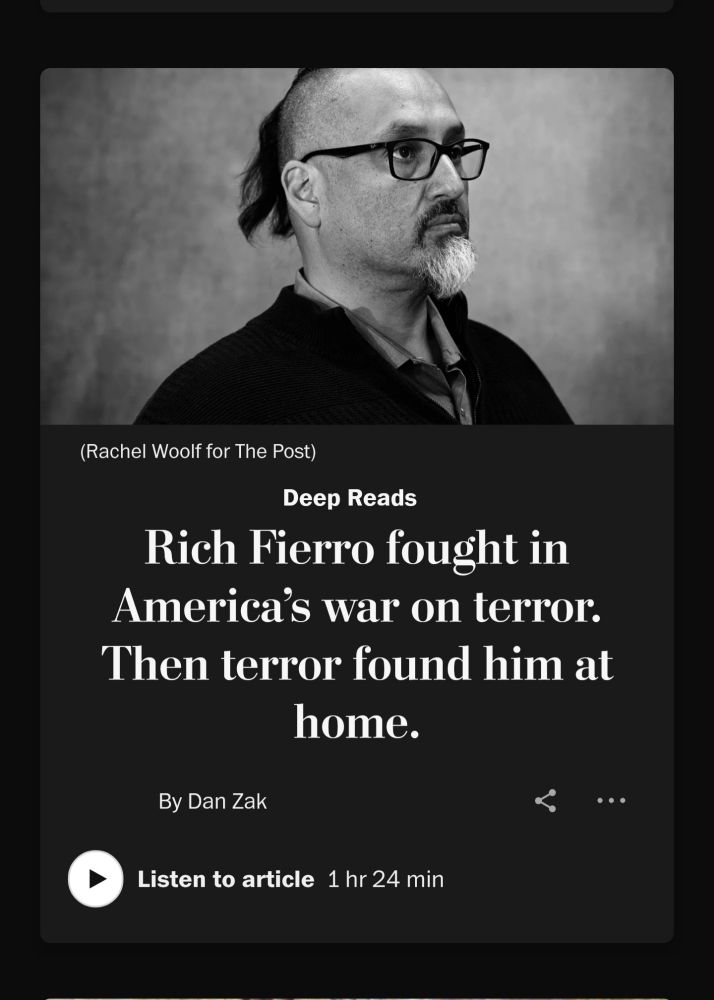The width and height of the screenshot is (714, 1000).
Task: Open the three-dot more options menu
Action: 611,800
